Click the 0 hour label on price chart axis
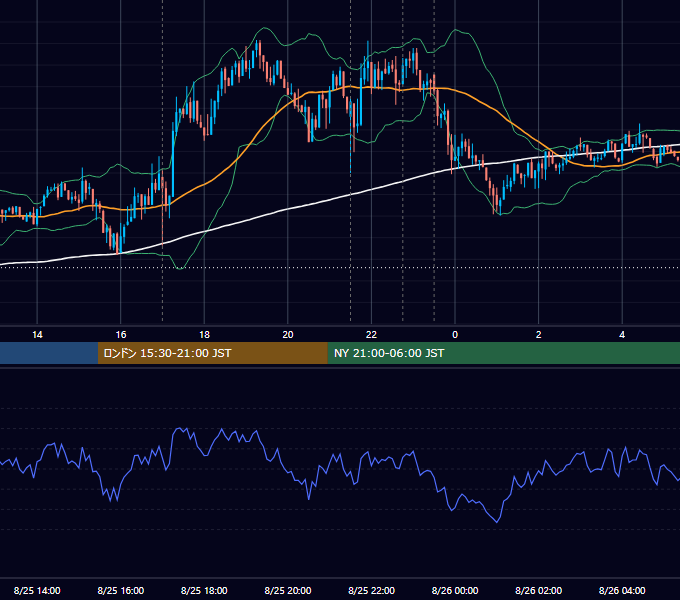This screenshot has height=600, width=680. 455,335
